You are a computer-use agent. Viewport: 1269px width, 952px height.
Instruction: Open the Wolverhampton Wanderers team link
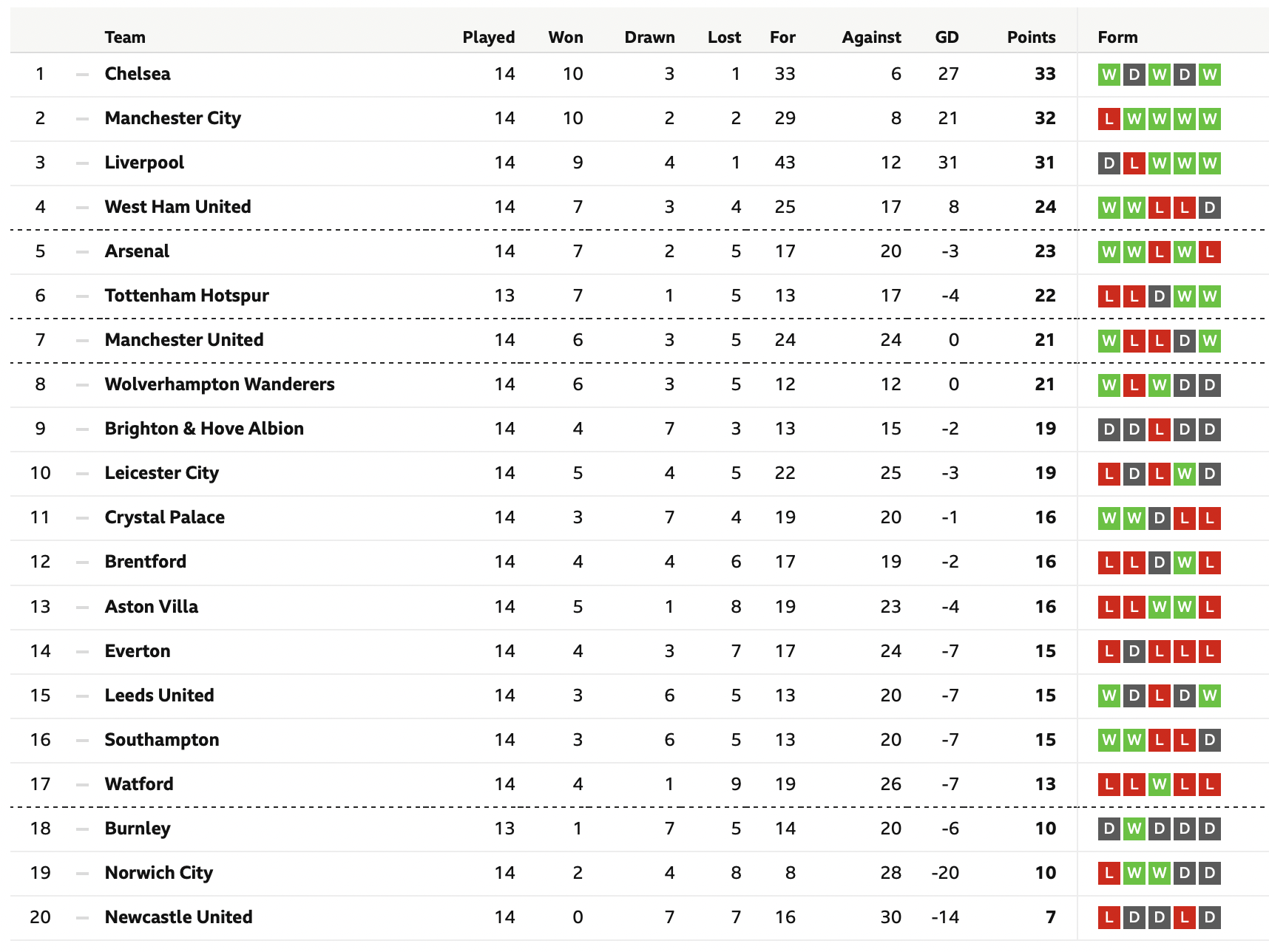point(220,384)
